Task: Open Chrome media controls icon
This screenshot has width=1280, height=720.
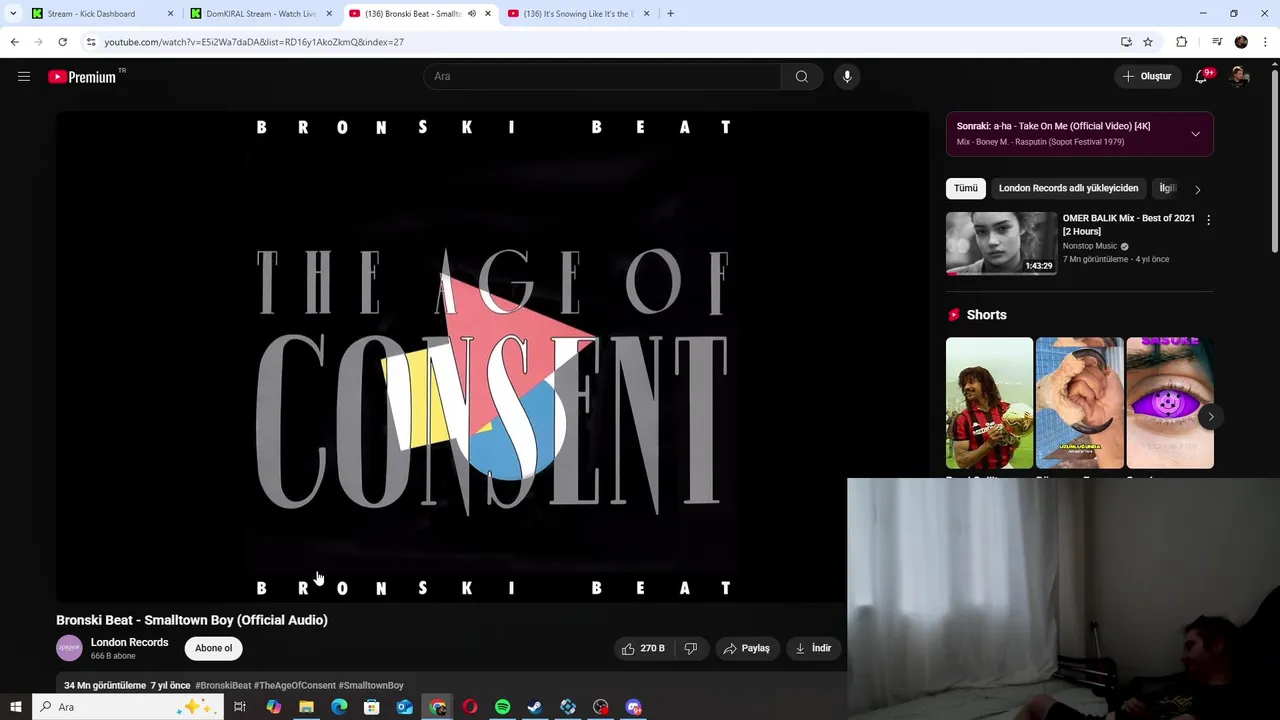Action: coord(1217,42)
